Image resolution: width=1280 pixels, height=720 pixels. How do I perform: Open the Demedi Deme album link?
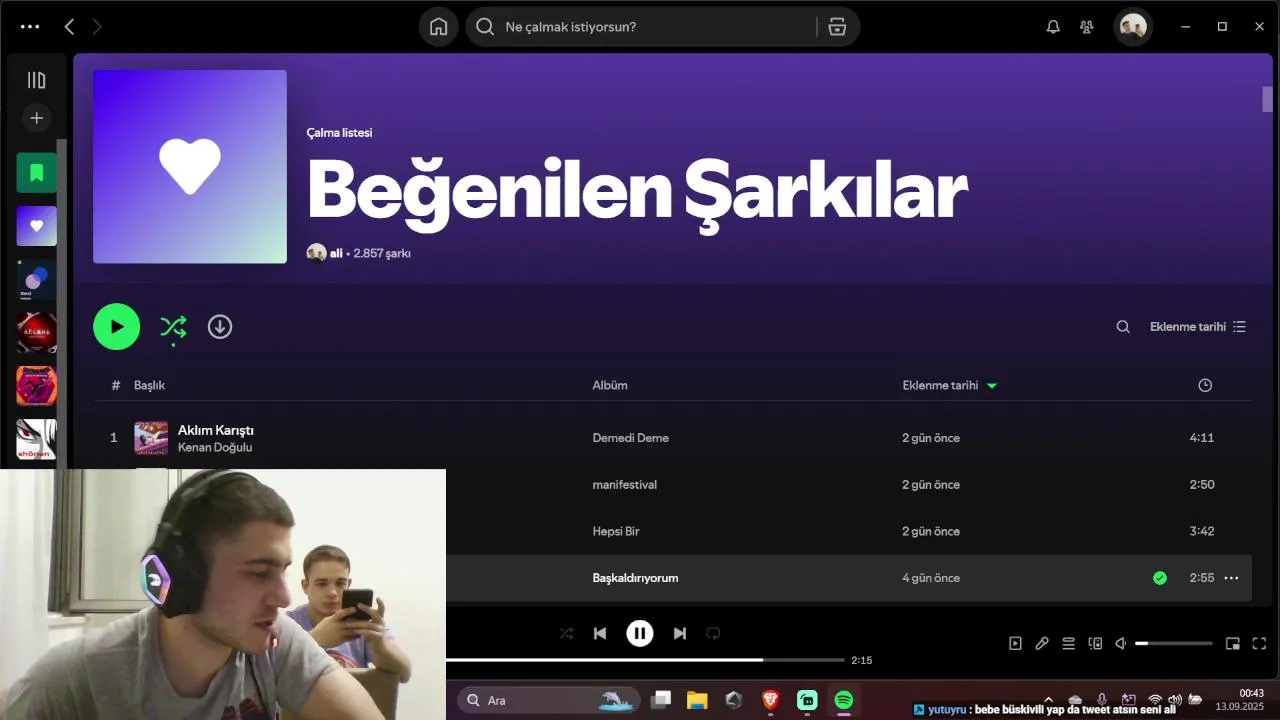click(630, 438)
